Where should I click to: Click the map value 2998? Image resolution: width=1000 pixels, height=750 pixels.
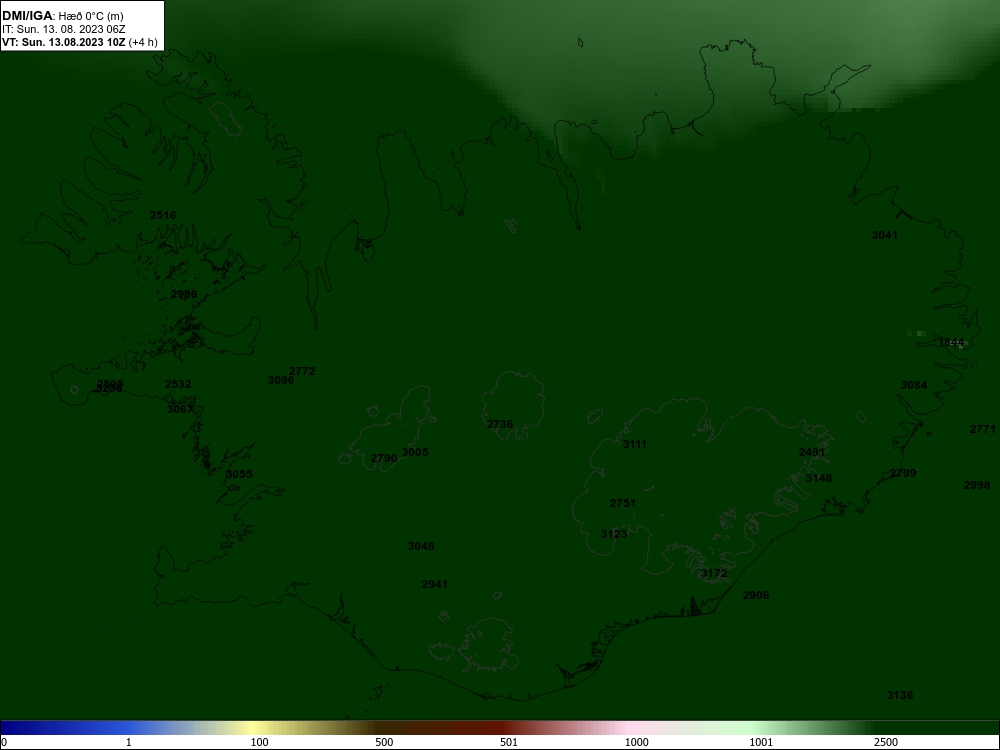(977, 485)
